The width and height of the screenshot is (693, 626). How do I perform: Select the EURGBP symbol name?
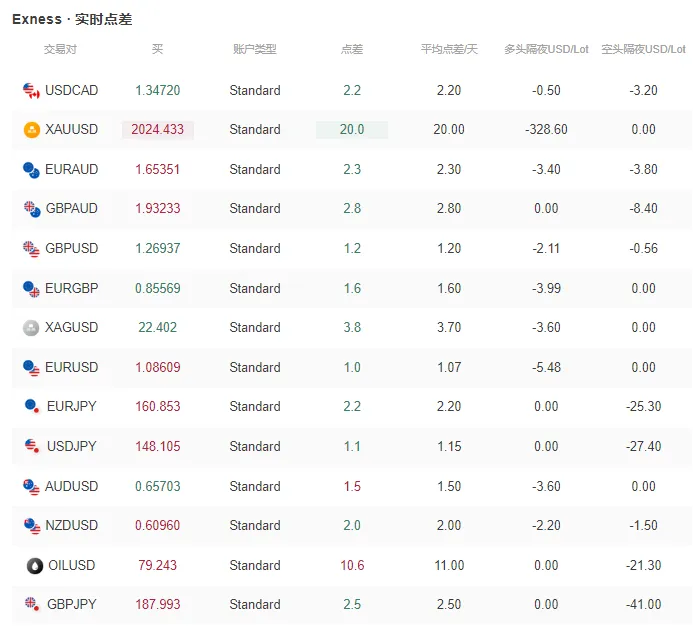point(72,288)
